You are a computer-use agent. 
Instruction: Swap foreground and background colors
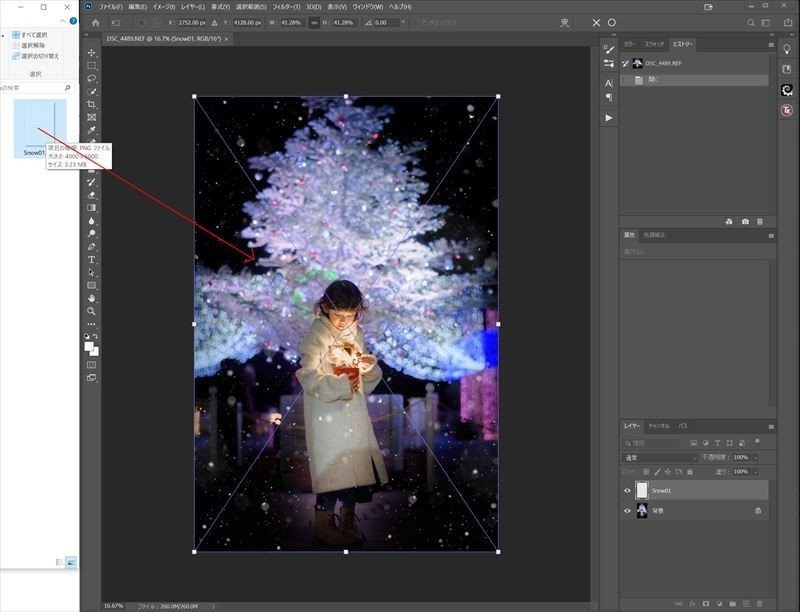coord(95,337)
